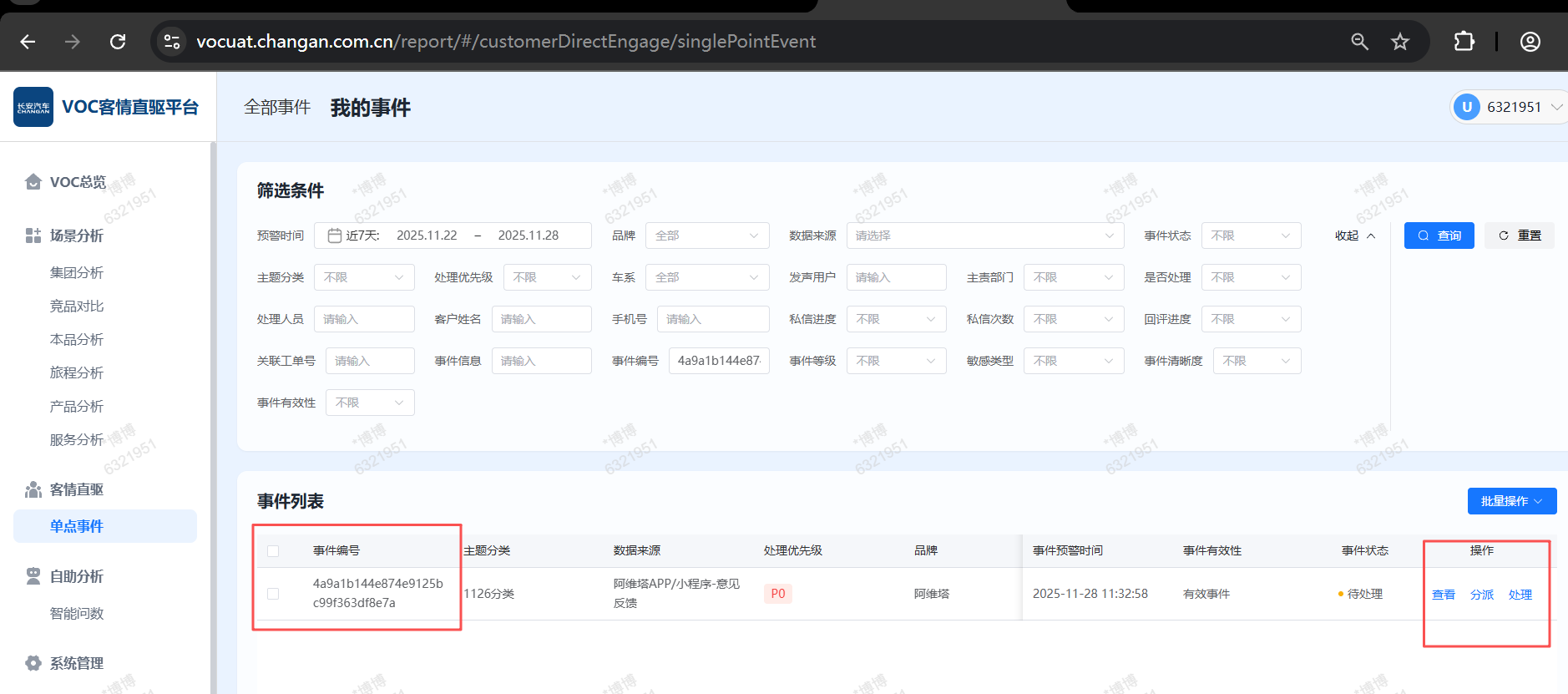
Task: Switch to the 全部事件 tab
Action: [277, 107]
